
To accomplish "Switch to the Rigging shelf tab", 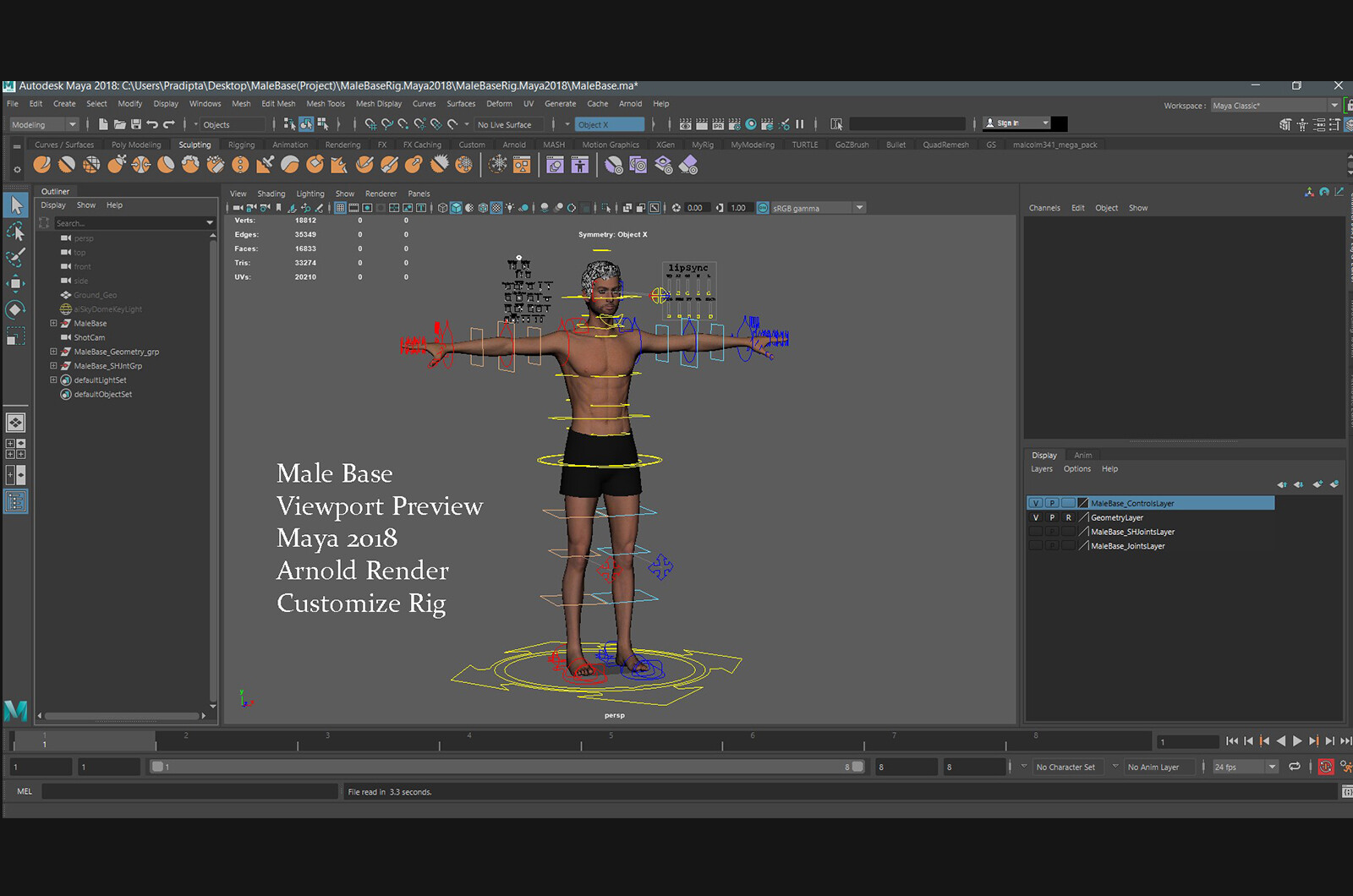I will tap(241, 145).
